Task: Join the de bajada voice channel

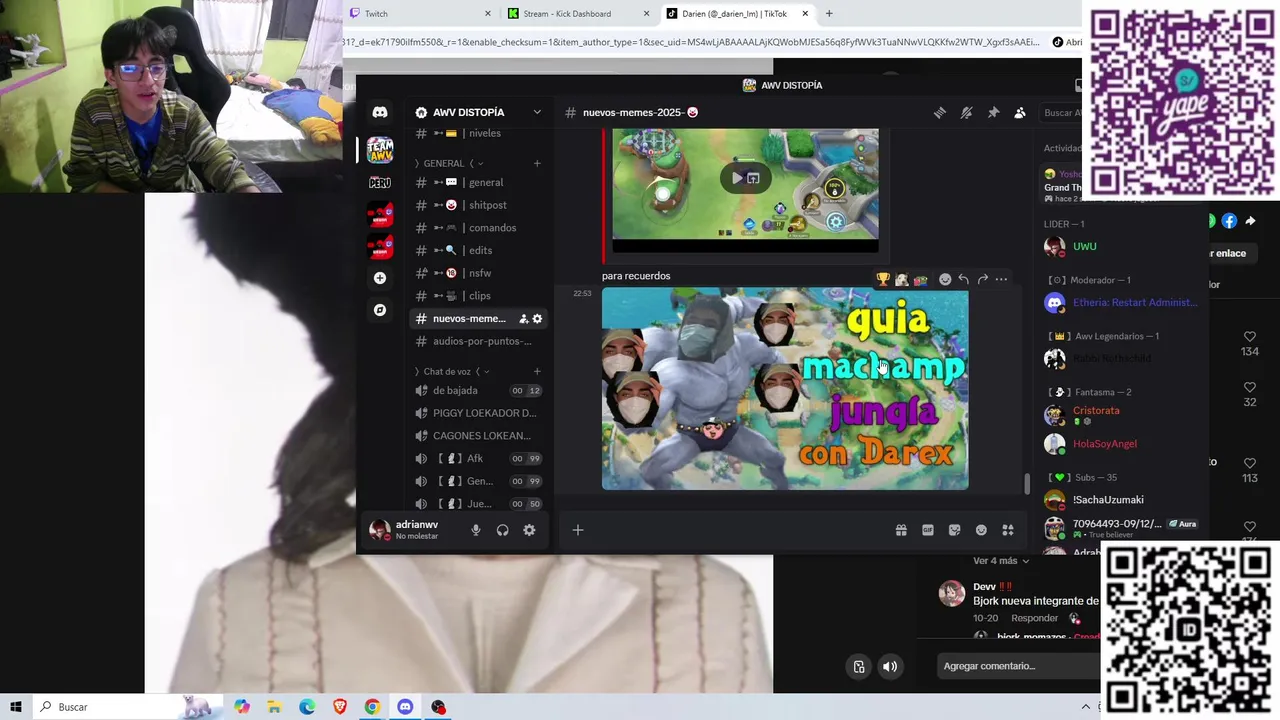Action: [478, 390]
